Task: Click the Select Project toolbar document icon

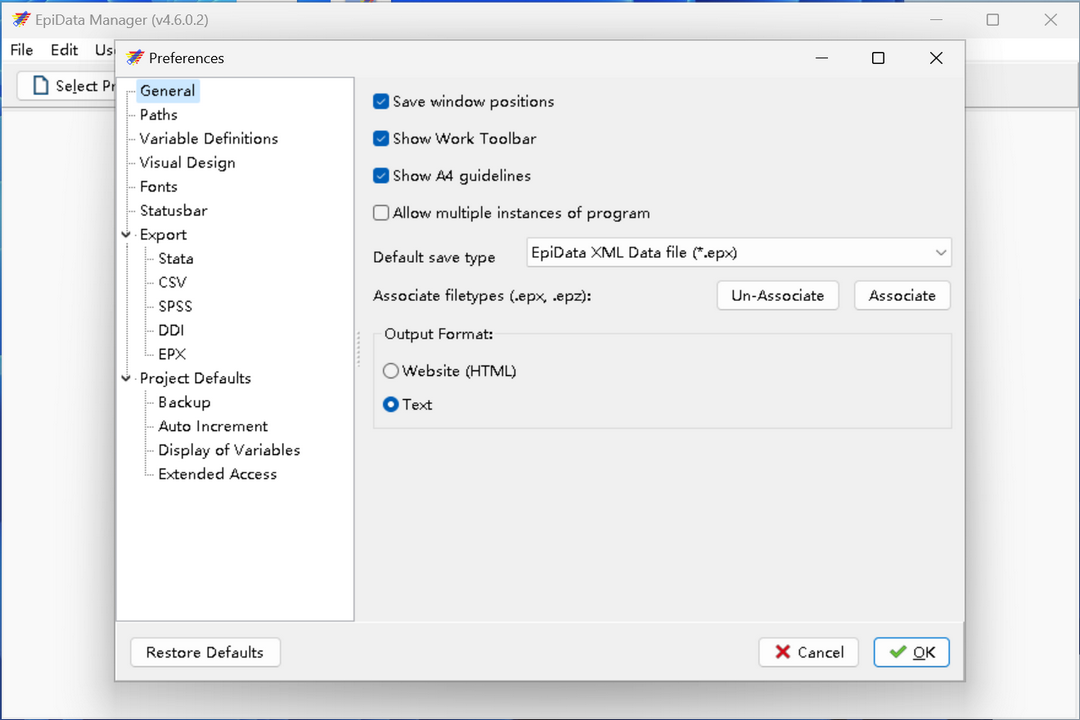Action: tap(41, 86)
